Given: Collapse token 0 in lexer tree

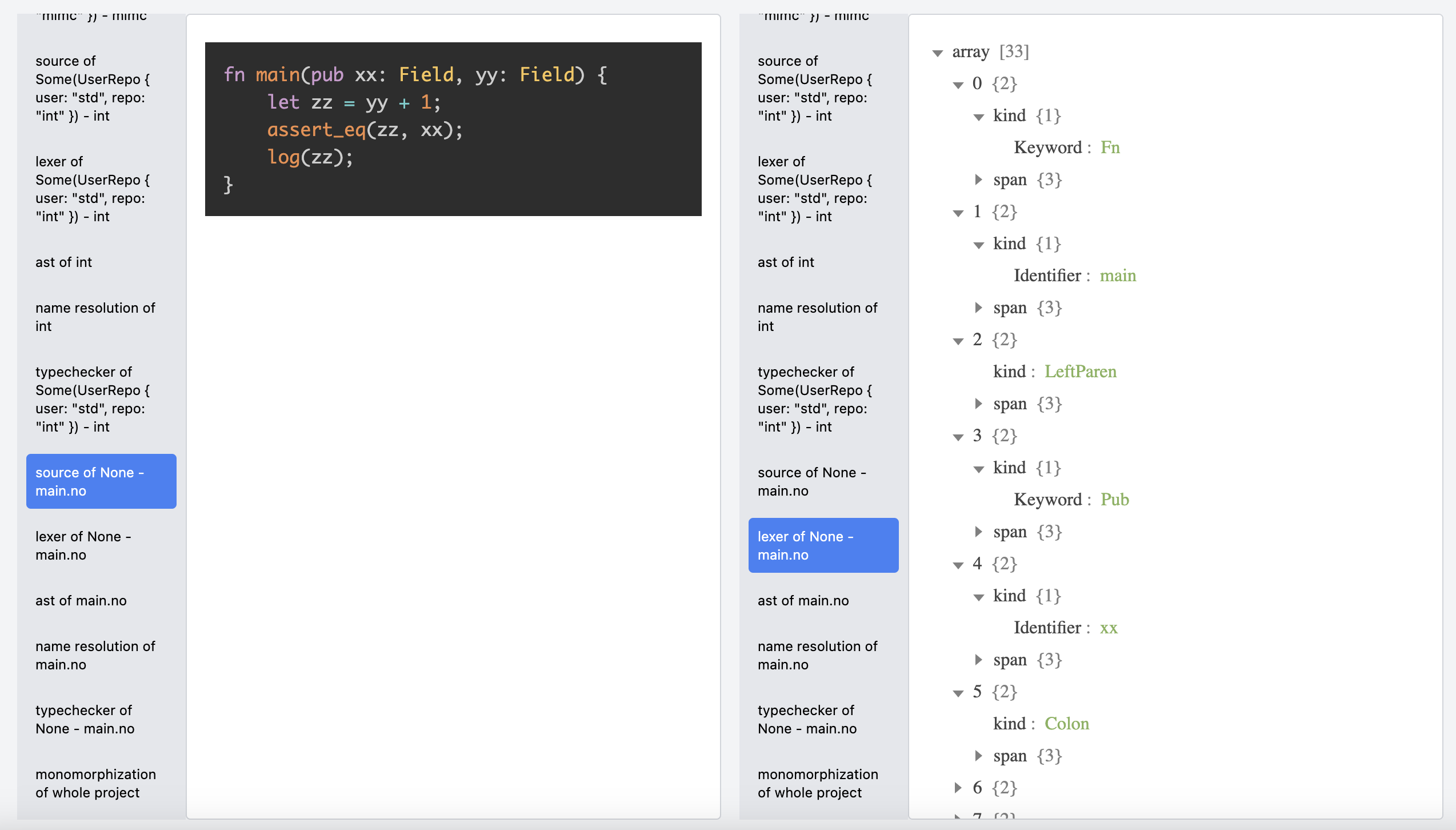Looking at the screenshot, I should point(958,85).
